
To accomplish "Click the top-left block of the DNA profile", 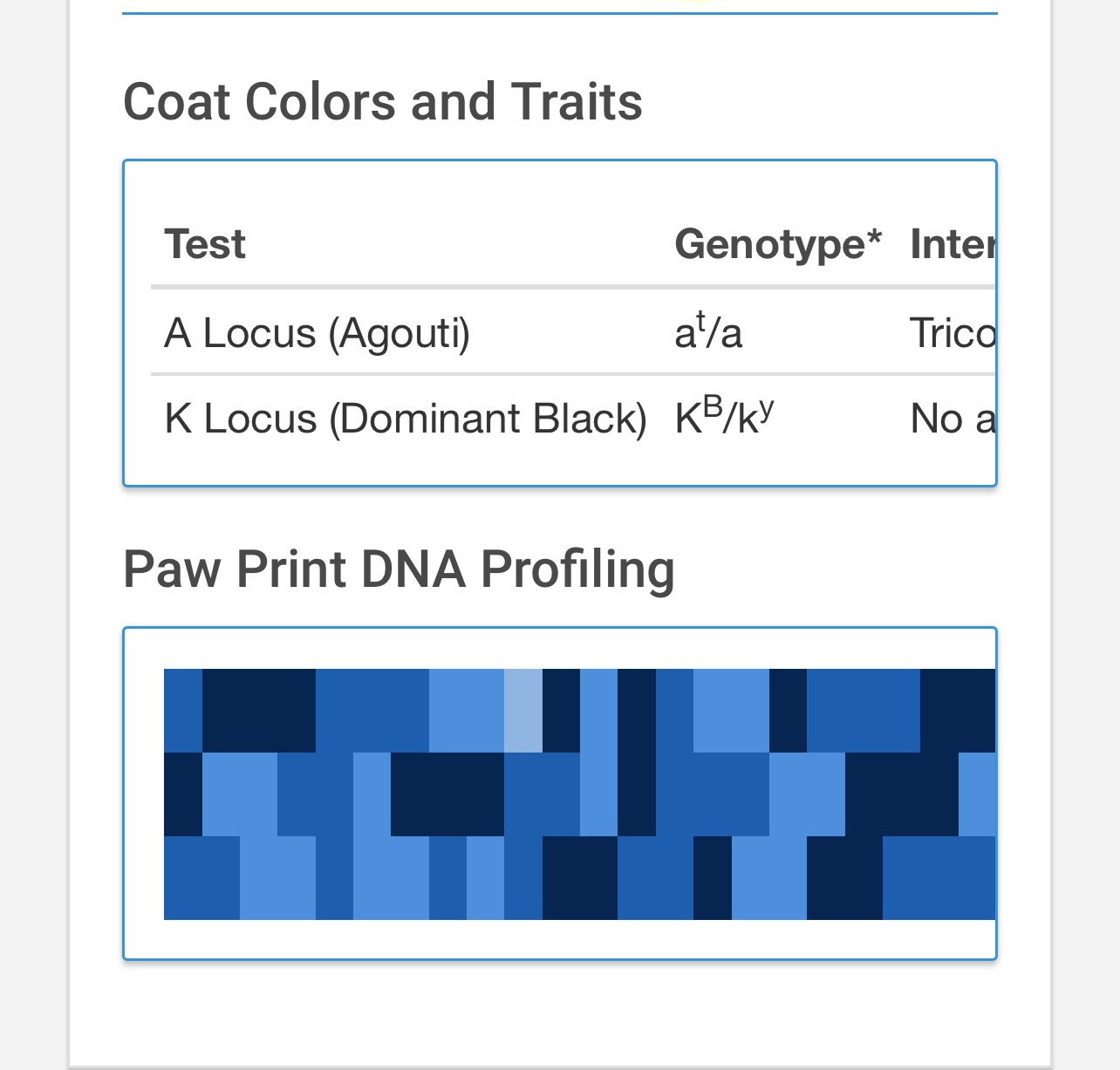I will [182, 710].
